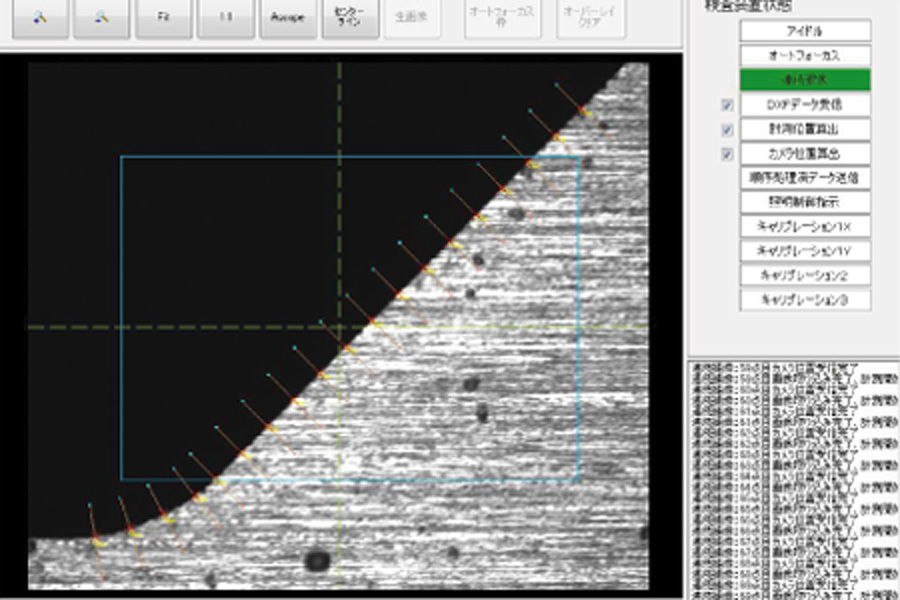Toggle the センターライン center line button

(x=349, y=18)
